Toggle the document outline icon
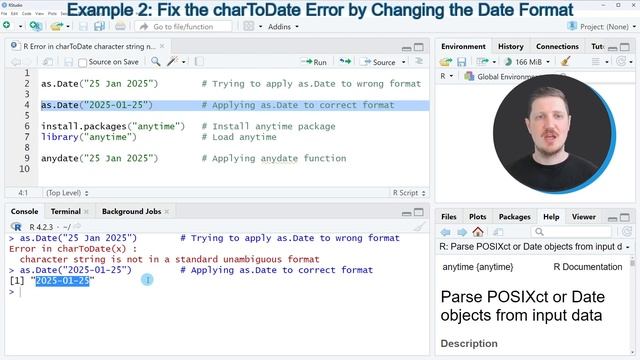Screen dimensions: 640x360 tap(419, 61)
